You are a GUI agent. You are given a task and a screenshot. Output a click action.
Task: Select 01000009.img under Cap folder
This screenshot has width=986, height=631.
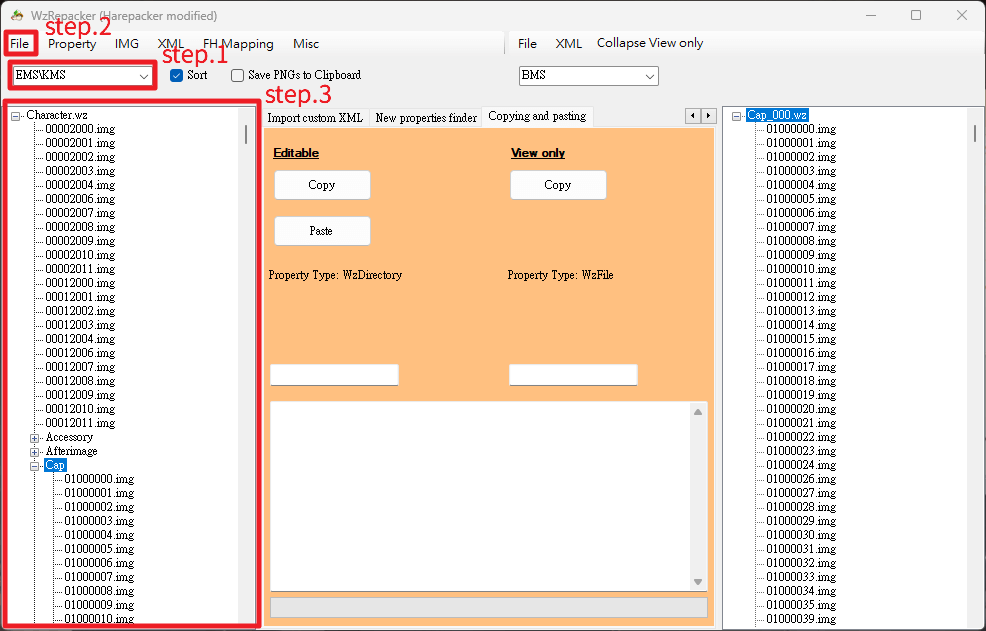(99, 605)
